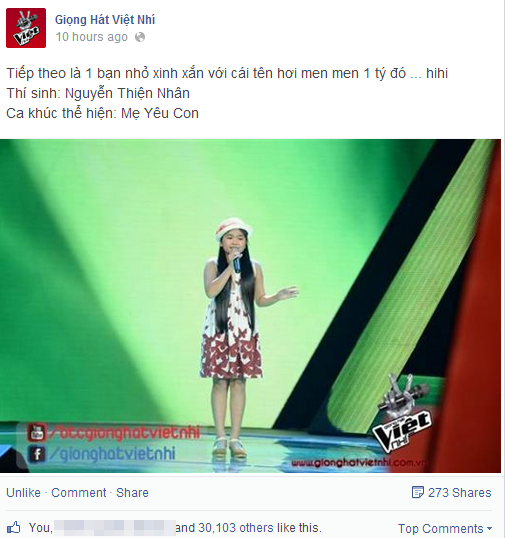Click the gionghatvietnhi.com.vn watermark text
Image resolution: width=505 pixels, height=538 pixels.
(x=358, y=463)
